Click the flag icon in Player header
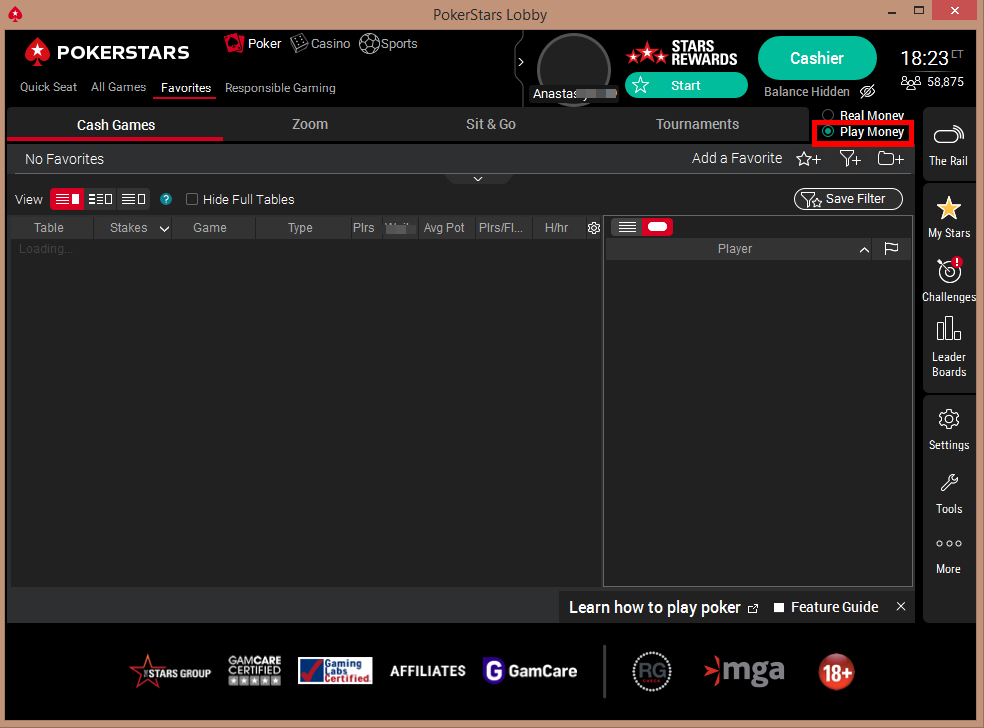Viewport: 984px width, 728px height. (891, 249)
